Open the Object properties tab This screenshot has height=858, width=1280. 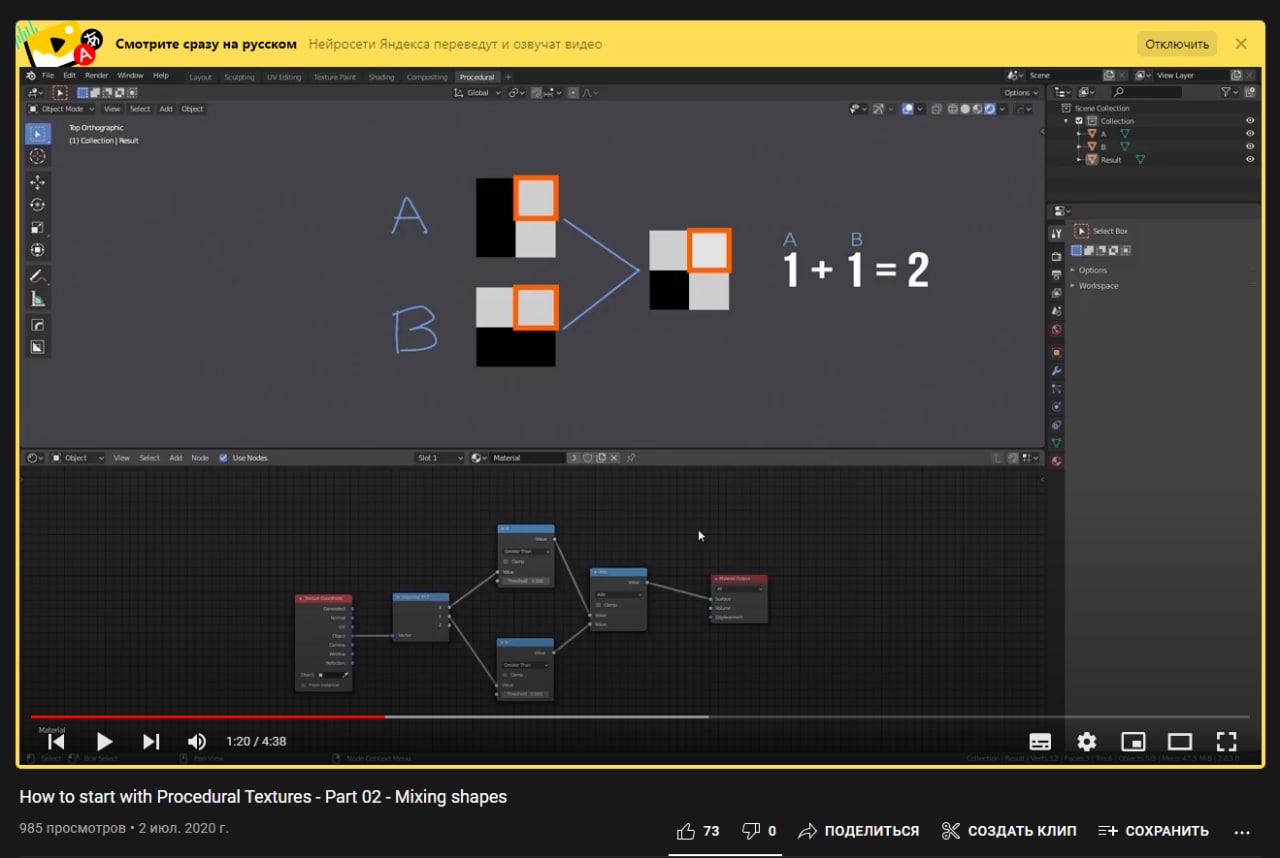point(1056,353)
